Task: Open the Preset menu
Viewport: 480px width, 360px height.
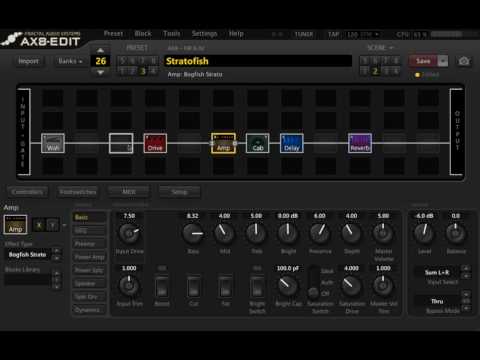Action: tap(113, 34)
